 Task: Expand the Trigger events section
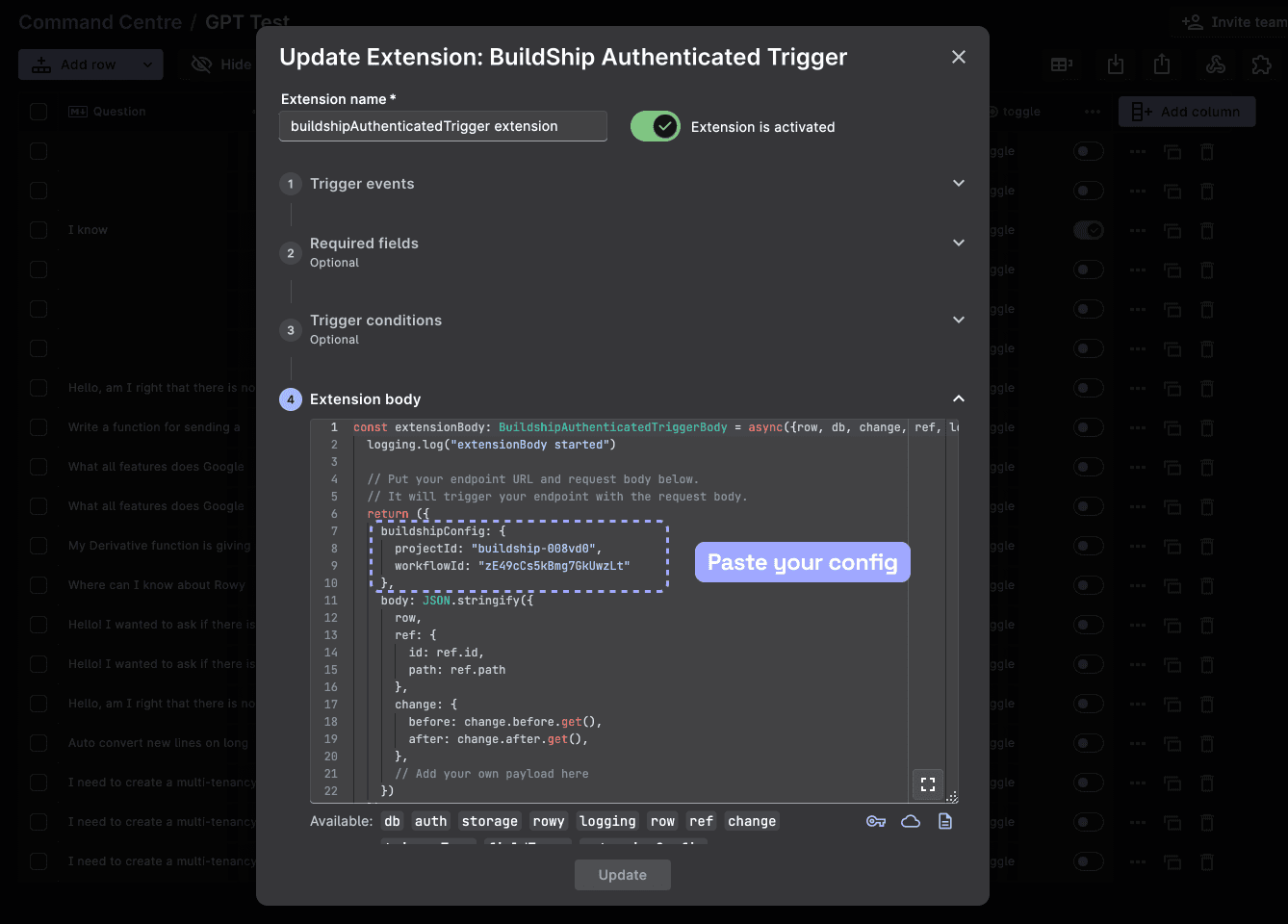pos(622,184)
